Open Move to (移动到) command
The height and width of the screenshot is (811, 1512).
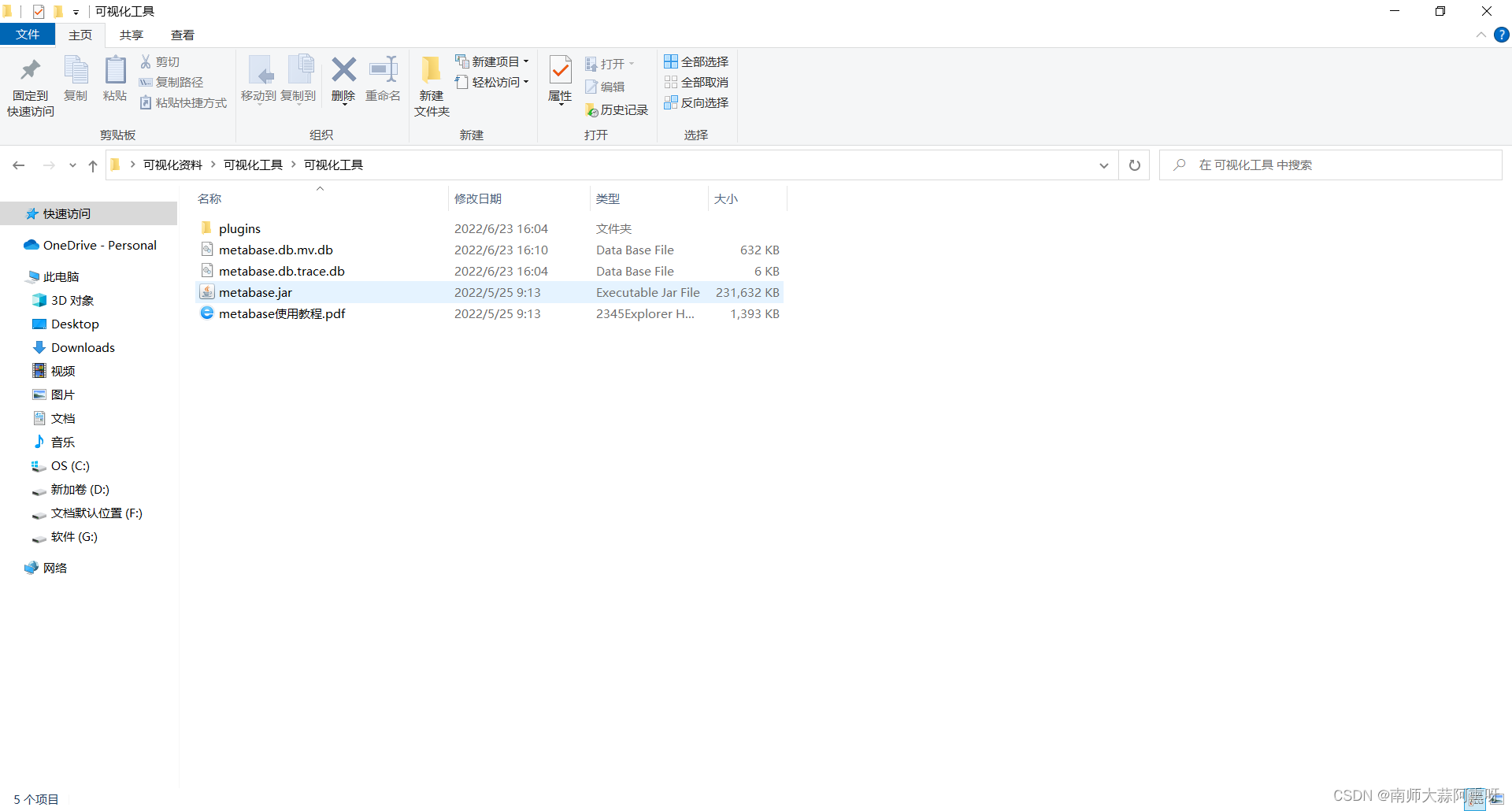click(x=259, y=79)
